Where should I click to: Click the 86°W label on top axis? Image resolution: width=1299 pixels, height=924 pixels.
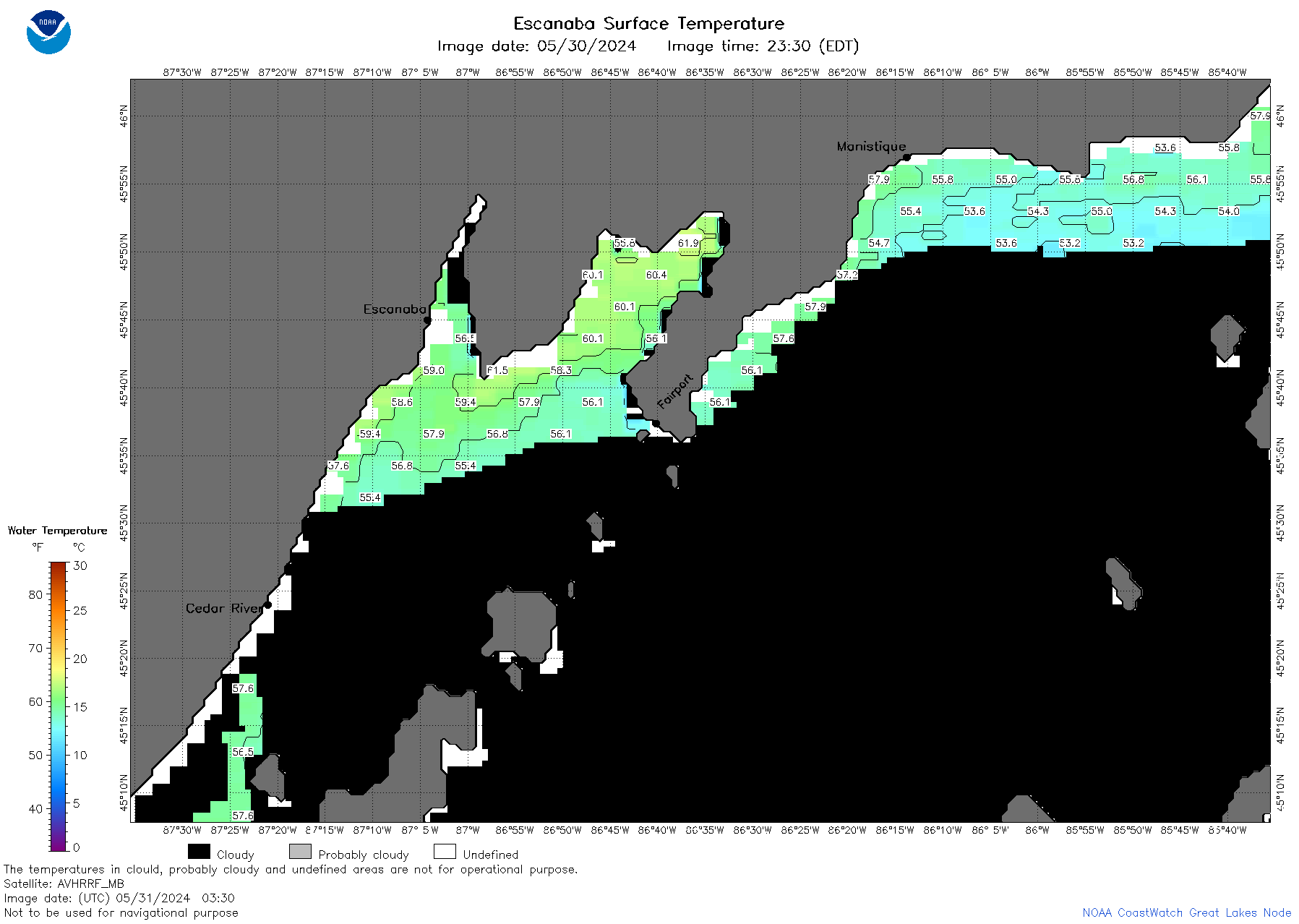[1037, 72]
